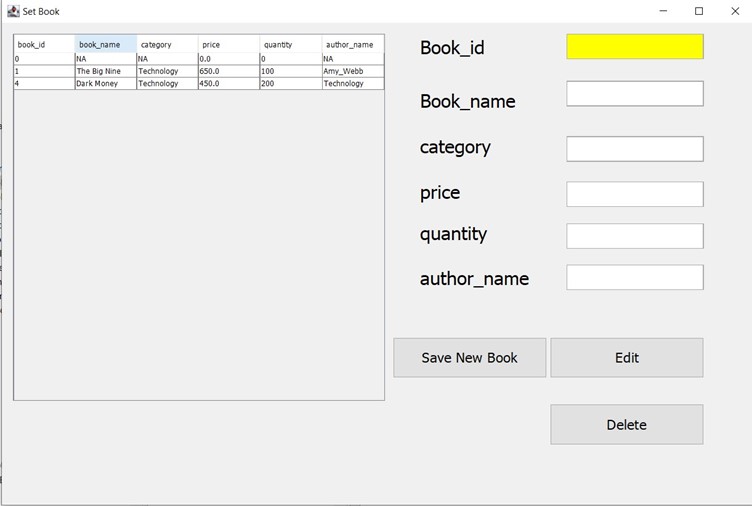Select the '100' quantity cell
This screenshot has height=506, width=752.
pyautogui.click(x=291, y=71)
